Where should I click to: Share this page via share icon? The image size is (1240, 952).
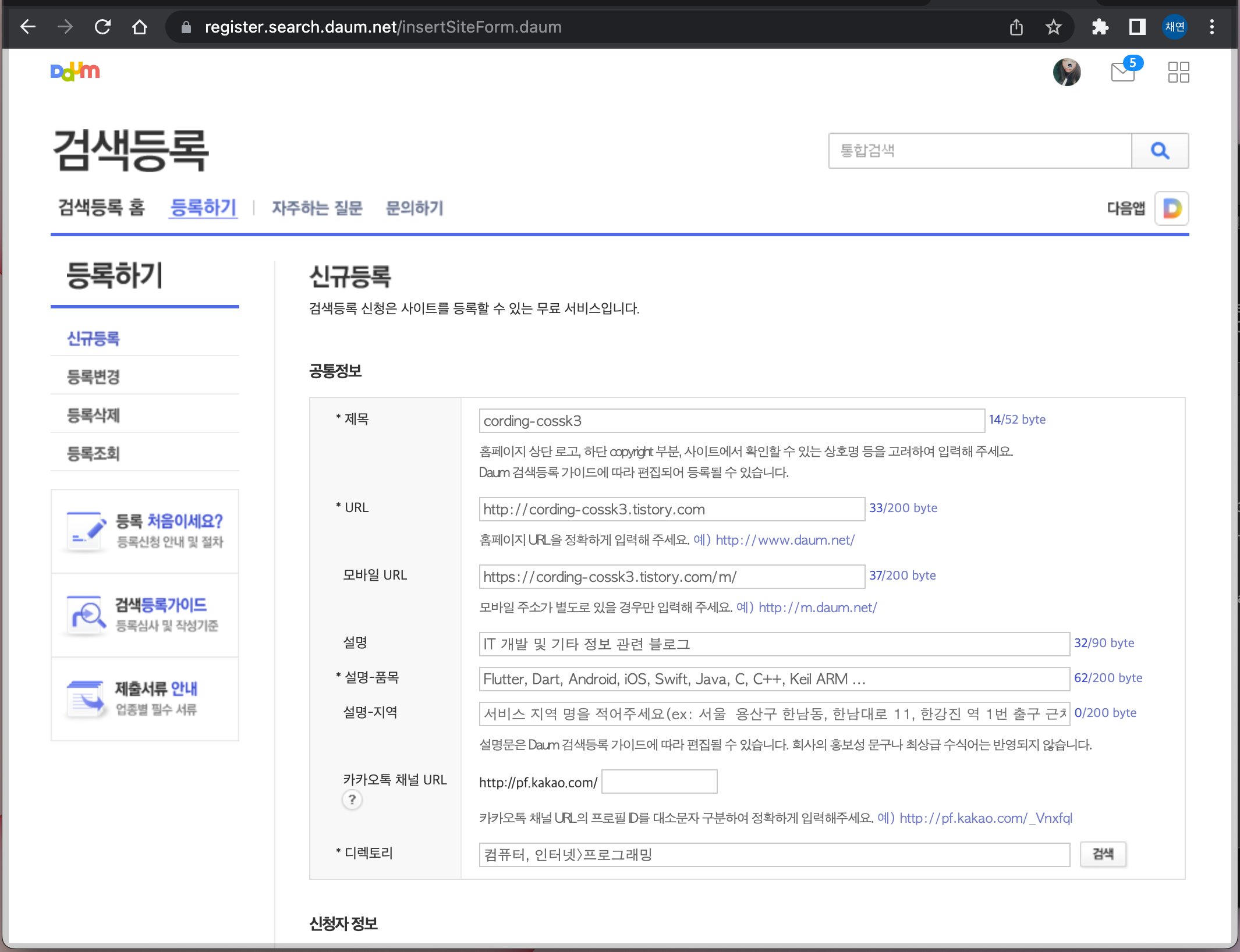[x=1016, y=27]
